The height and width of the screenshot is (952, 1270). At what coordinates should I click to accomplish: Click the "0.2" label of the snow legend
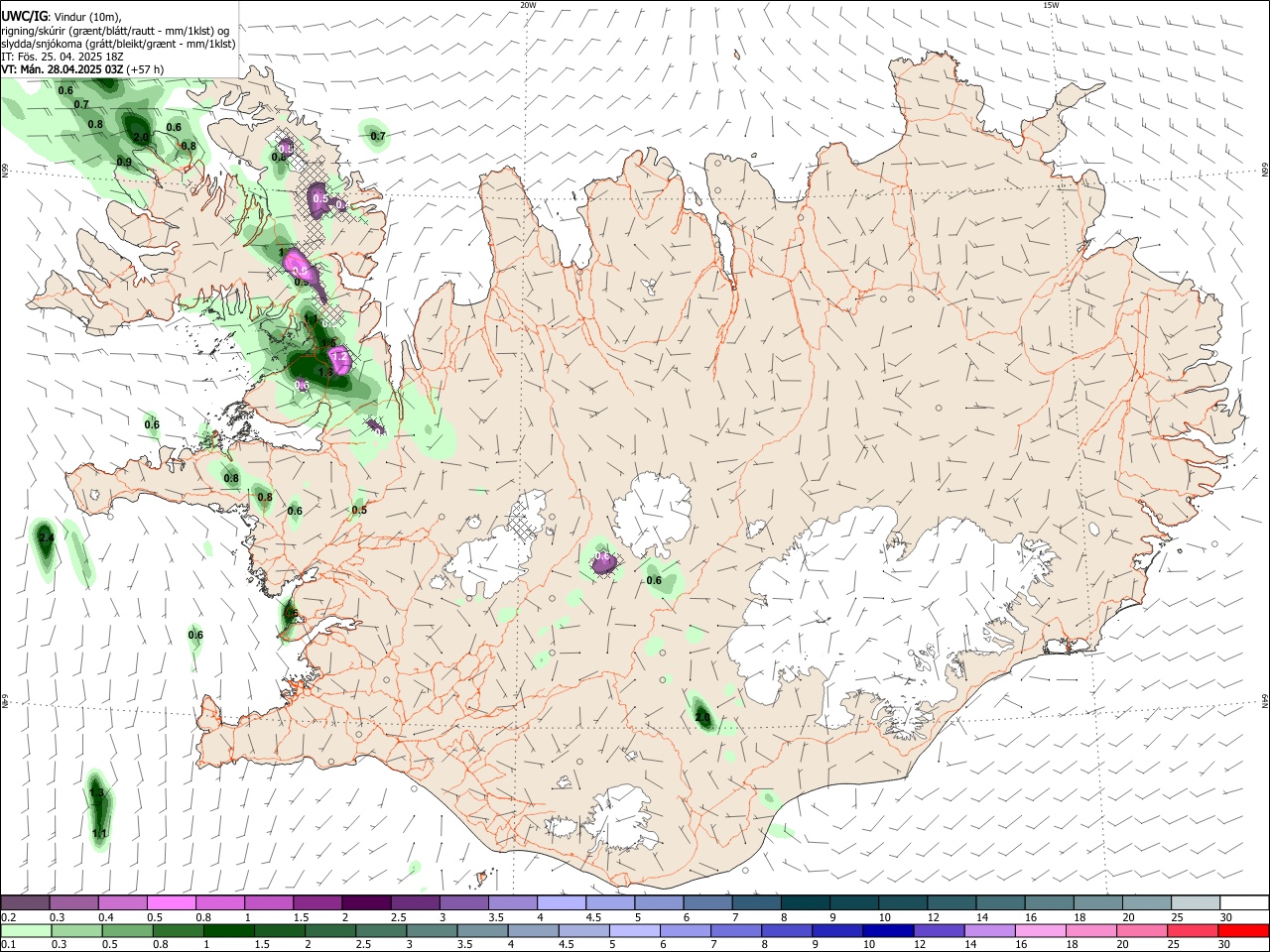[x=9, y=917]
